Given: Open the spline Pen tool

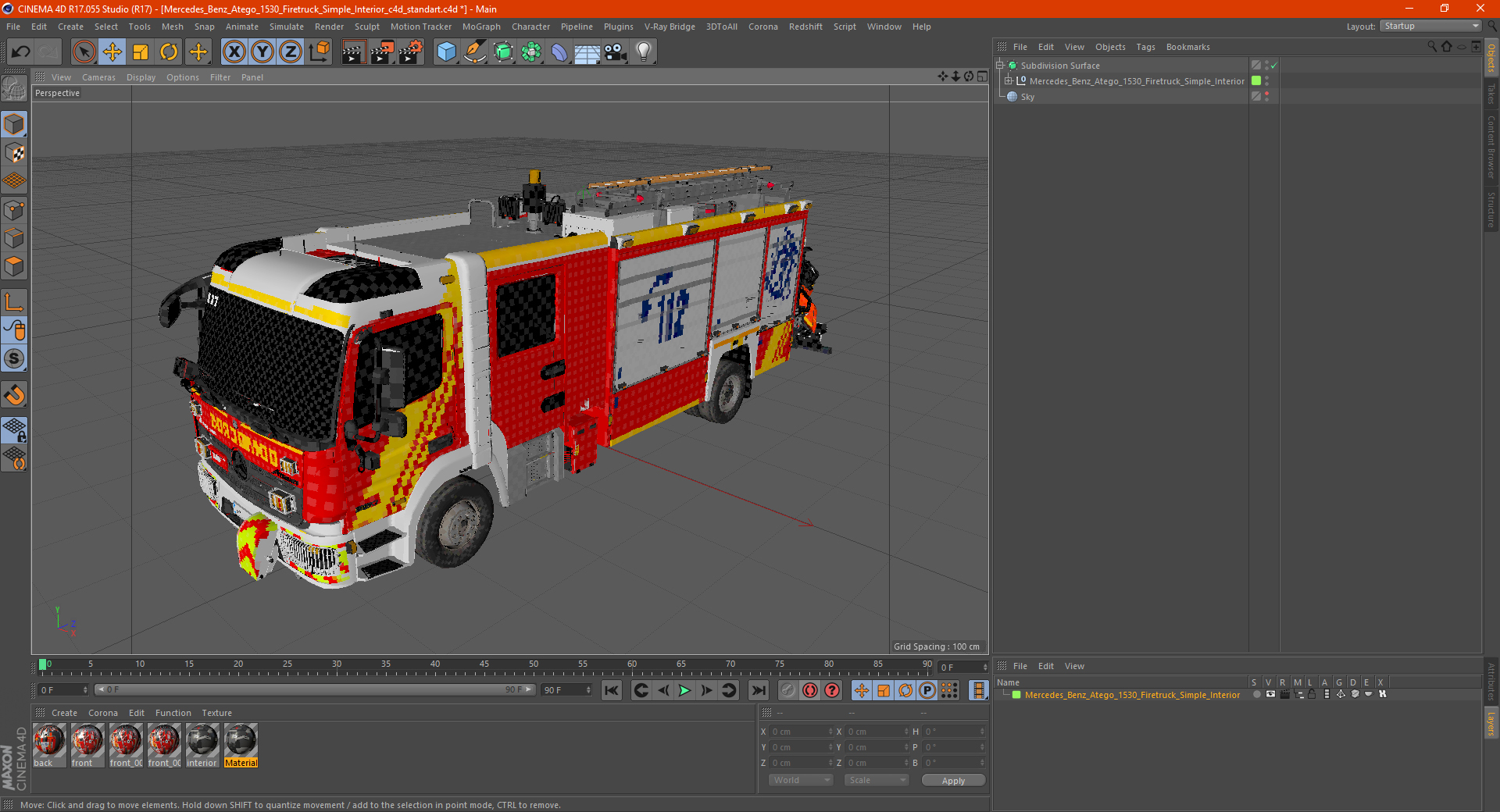Looking at the screenshot, I should pyautogui.click(x=475, y=52).
